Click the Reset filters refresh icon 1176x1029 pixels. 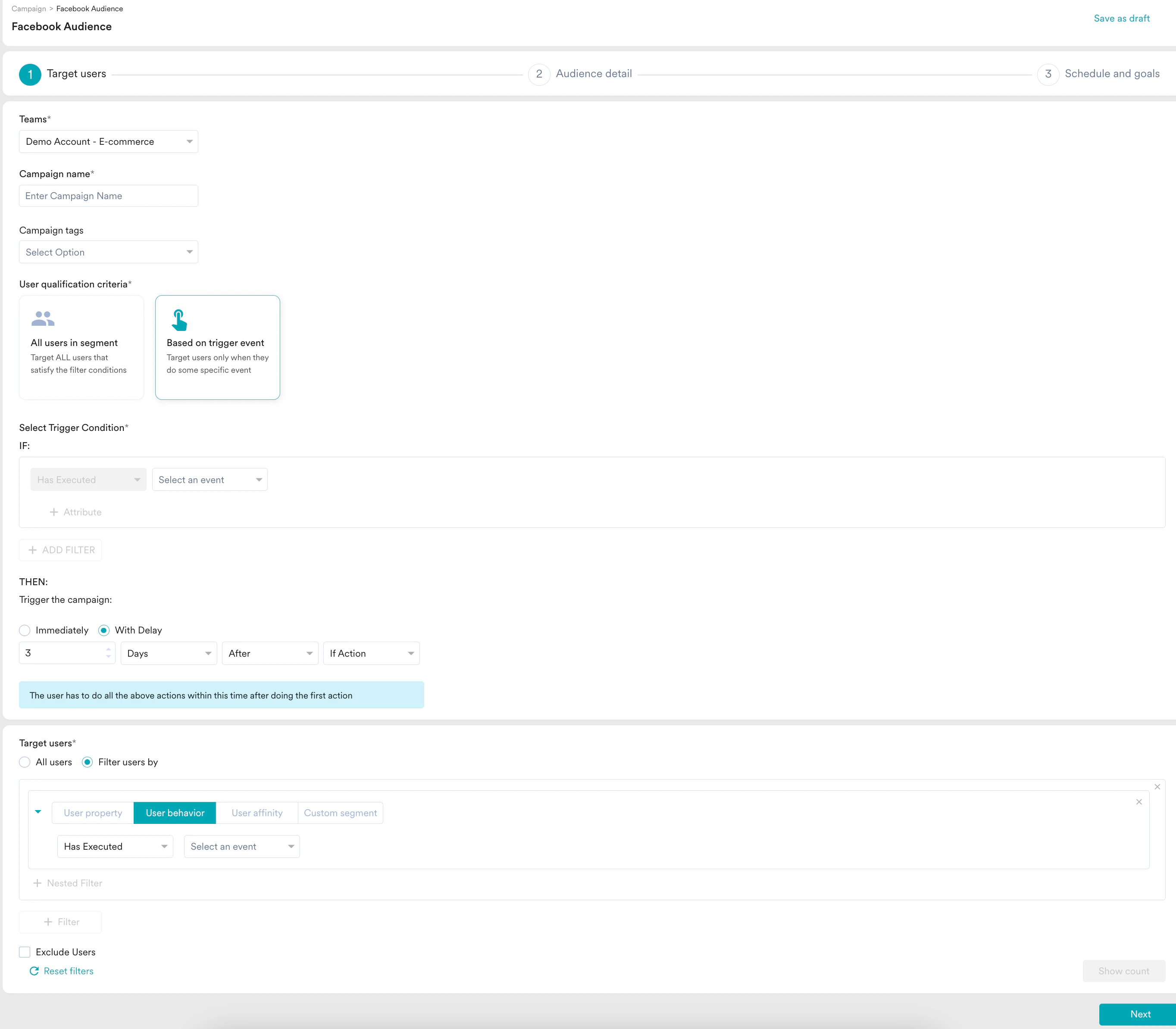34,971
